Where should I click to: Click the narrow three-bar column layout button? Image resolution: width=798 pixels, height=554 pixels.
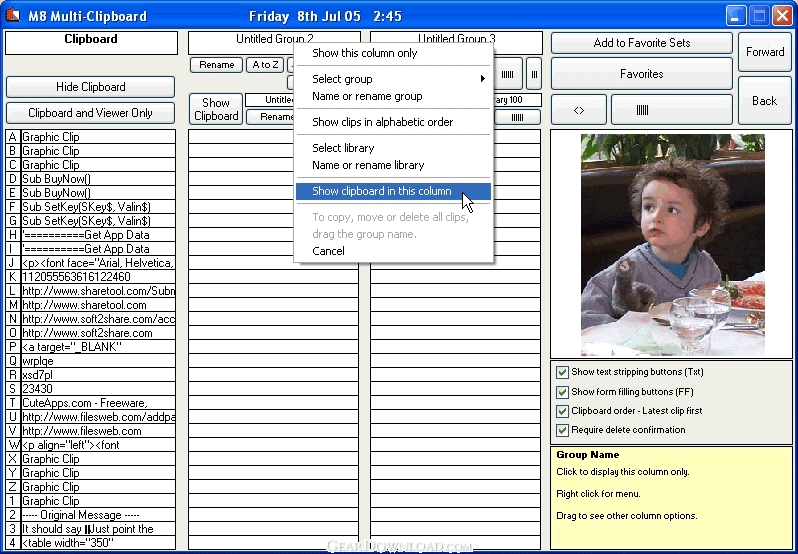tap(534, 74)
